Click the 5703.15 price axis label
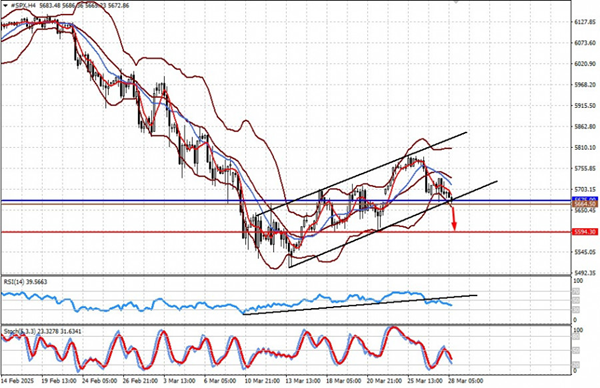 [585, 189]
